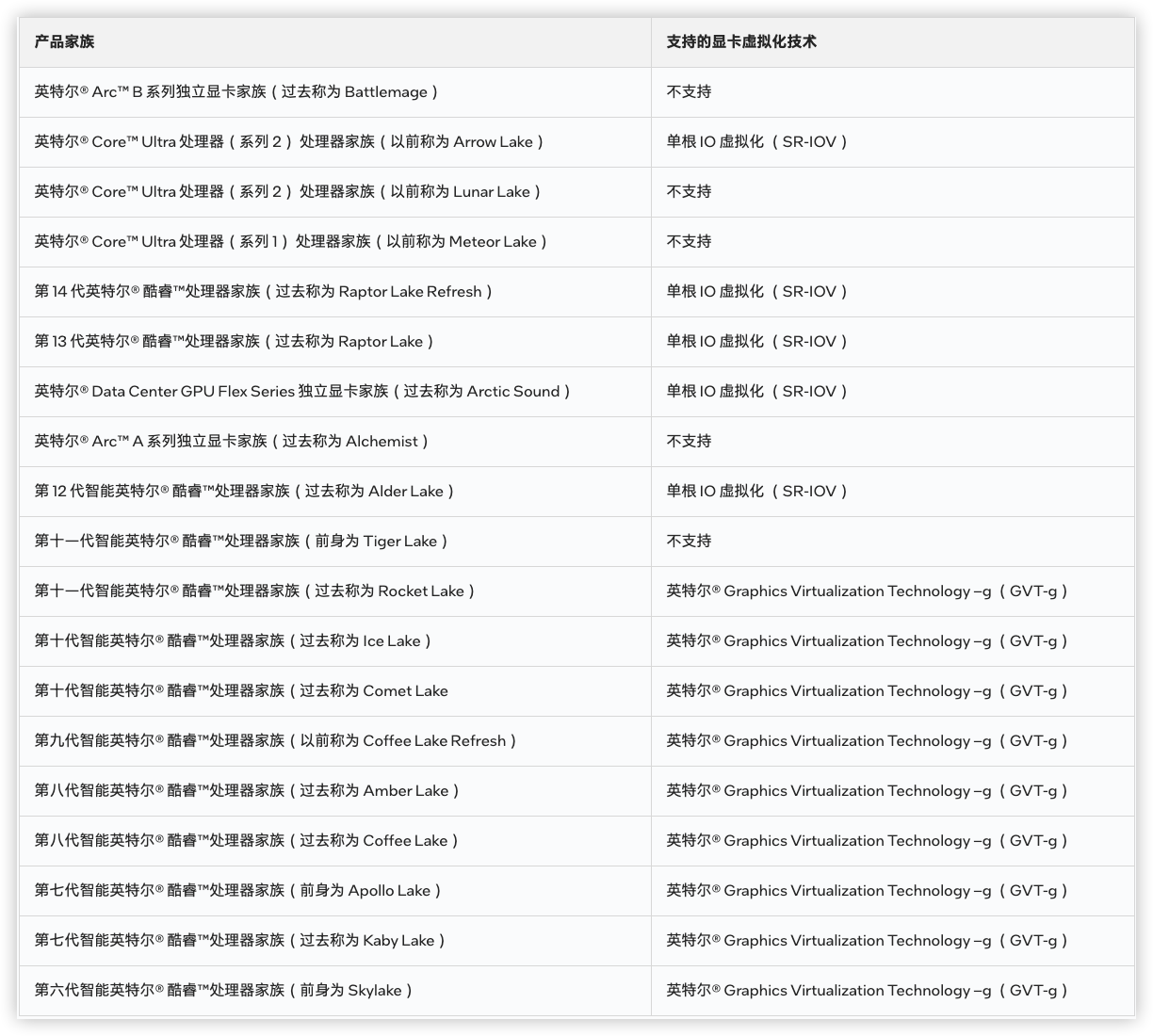Select the Arc B 系列 Battlemage row text
The width and height of the screenshot is (1153, 1036).
tap(236, 91)
